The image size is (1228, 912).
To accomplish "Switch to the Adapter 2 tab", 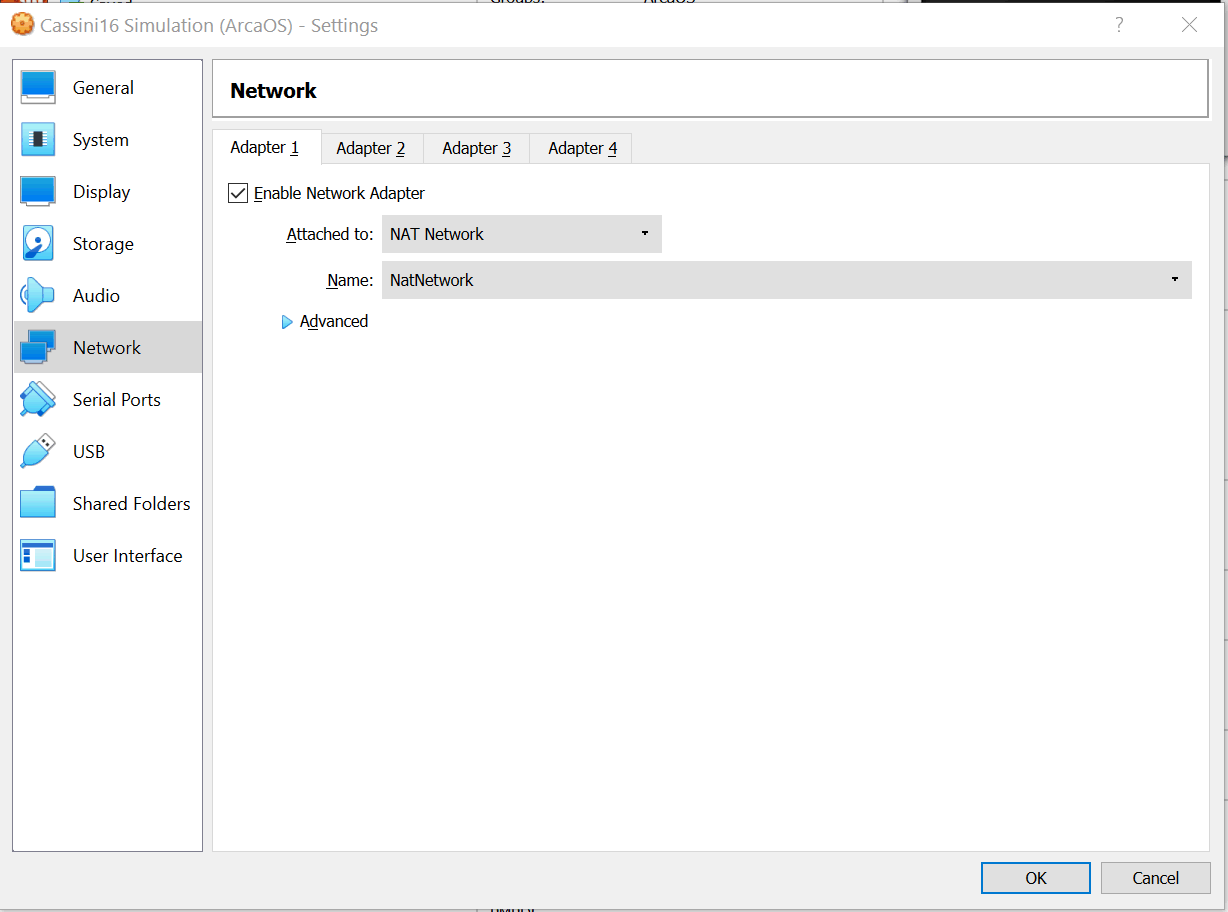I will pyautogui.click(x=372, y=148).
